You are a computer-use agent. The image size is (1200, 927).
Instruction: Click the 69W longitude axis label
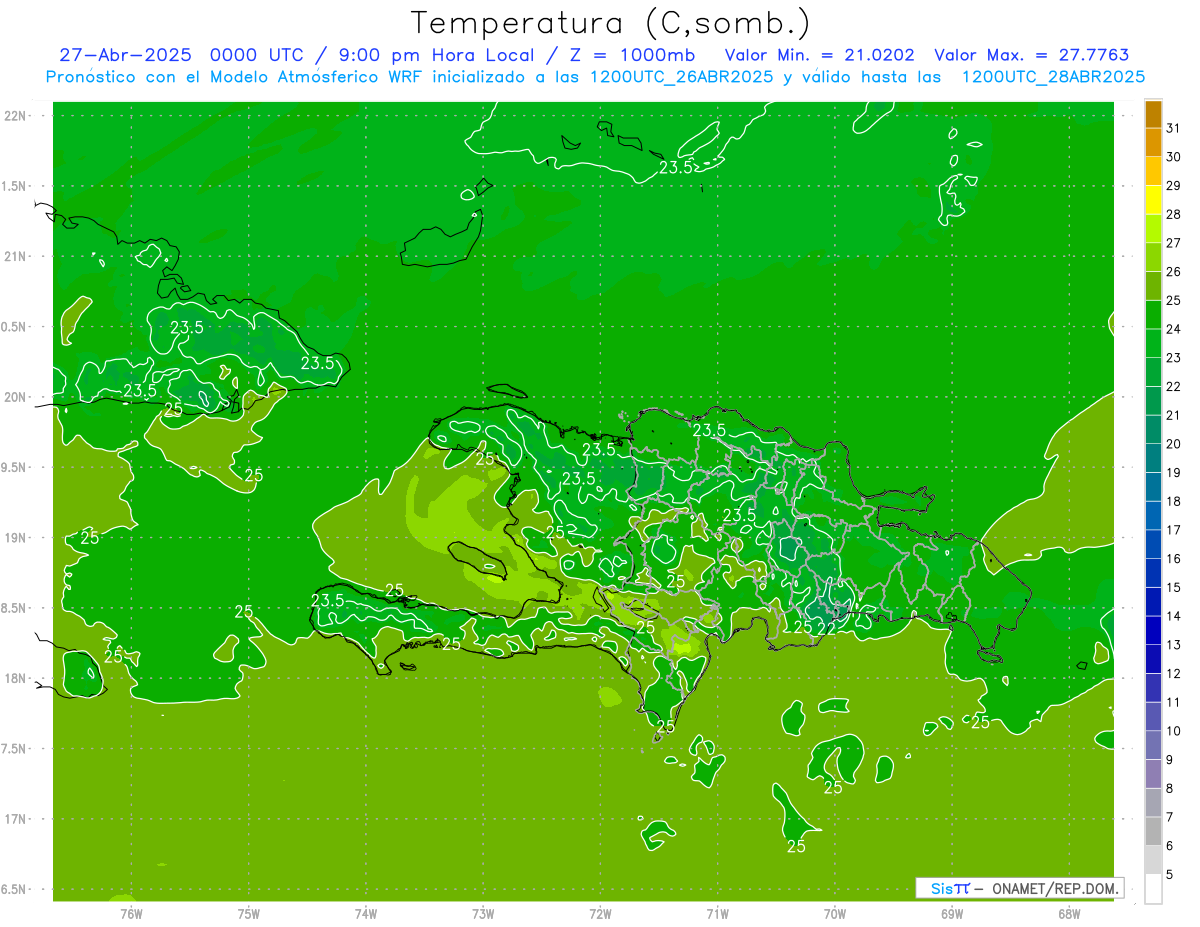[x=952, y=913]
